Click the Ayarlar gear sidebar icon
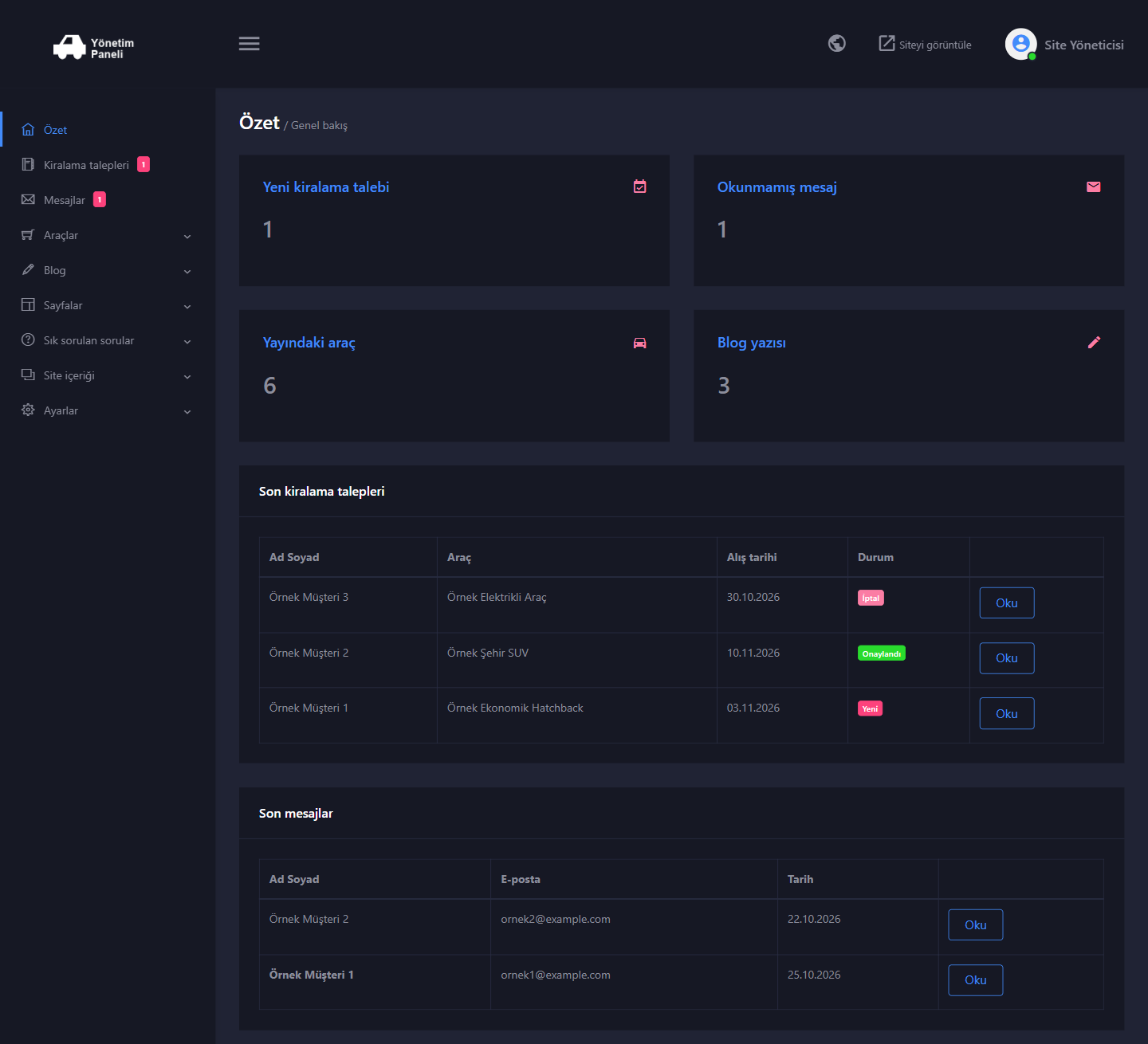 28,410
